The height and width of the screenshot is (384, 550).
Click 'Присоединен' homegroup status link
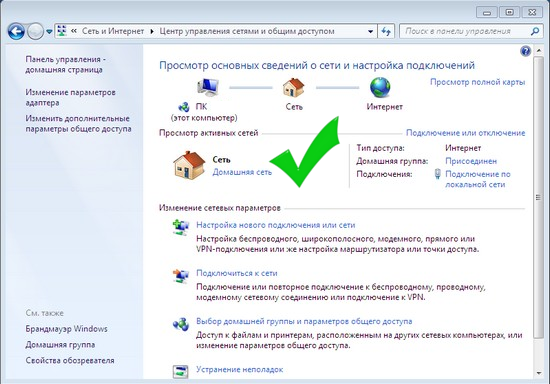click(471, 161)
